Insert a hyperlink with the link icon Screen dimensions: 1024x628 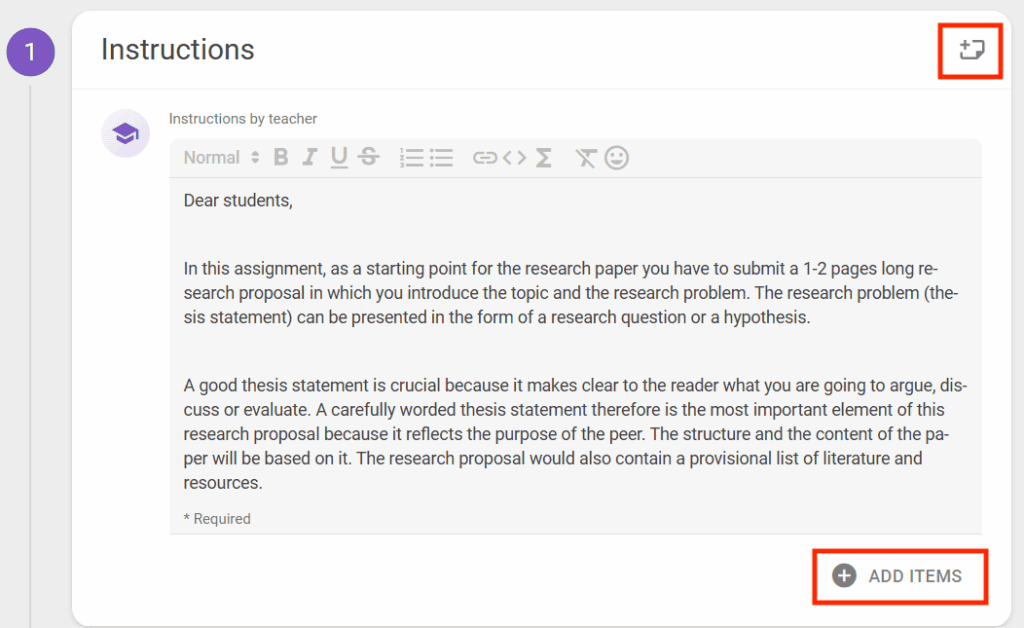(x=485, y=157)
